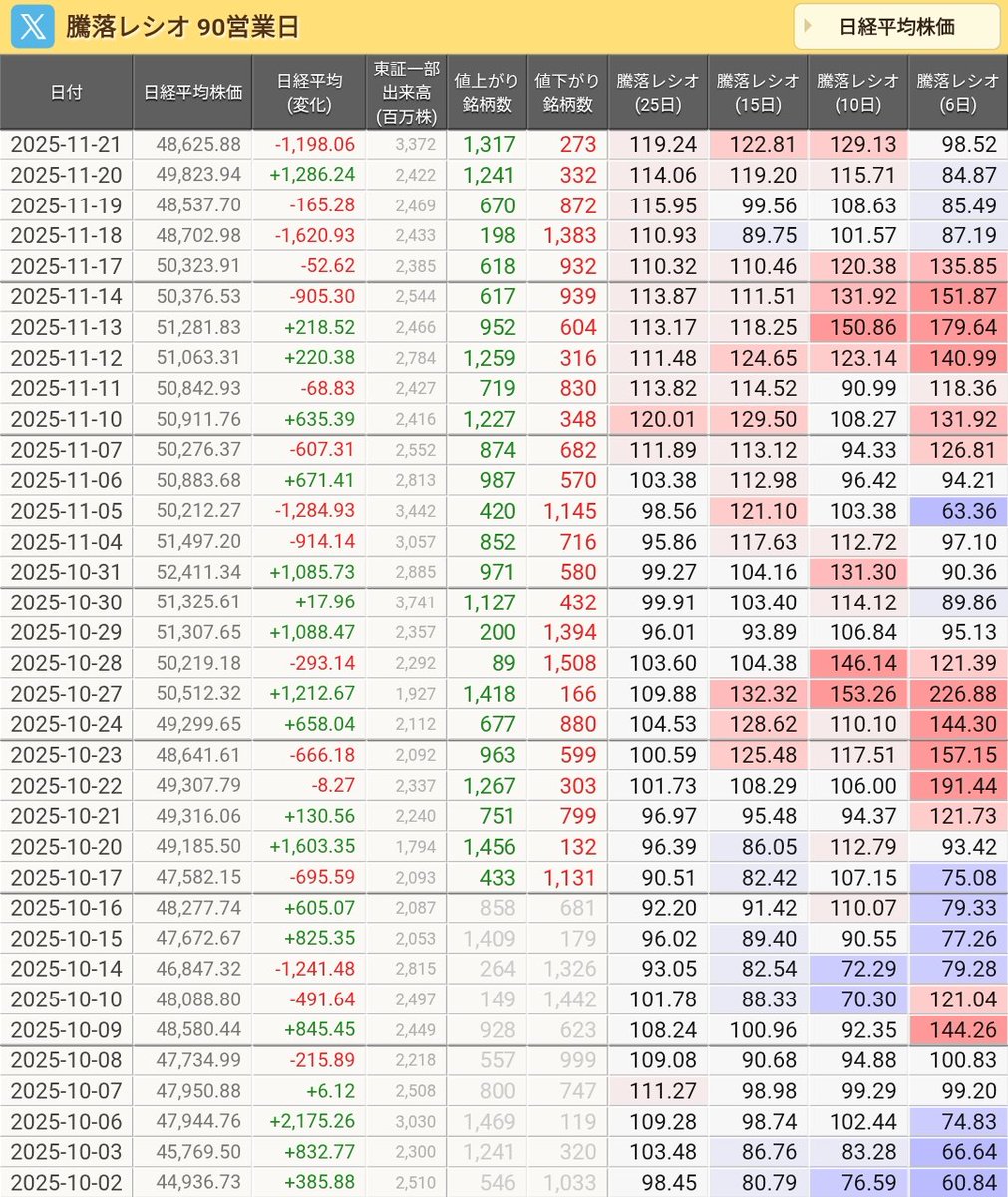Click the 騰落レシオ(10日) column header
The width and height of the screenshot is (1008, 1197).
(857, 92)
